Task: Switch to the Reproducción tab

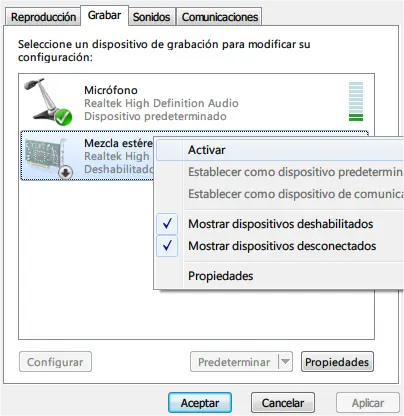Action: [43, 17]
